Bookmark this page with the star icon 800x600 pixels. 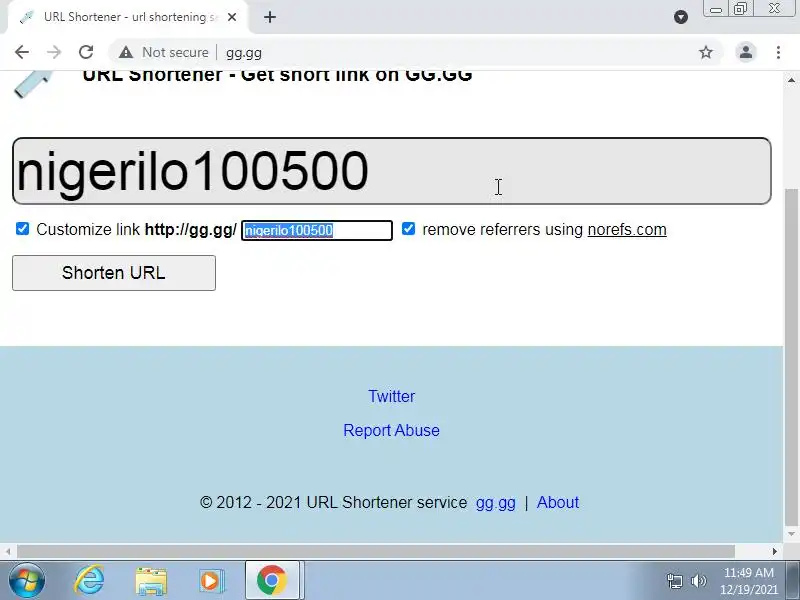pyautogui.click(x=706, y=52)
